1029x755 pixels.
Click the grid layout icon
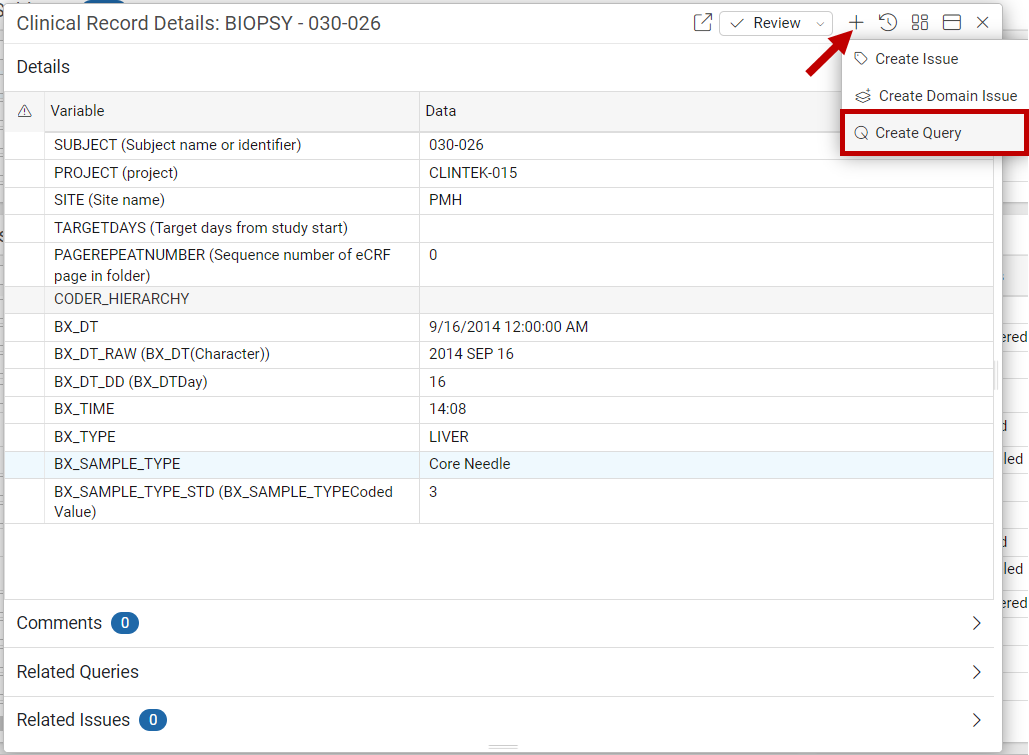(x=920, y=22)
